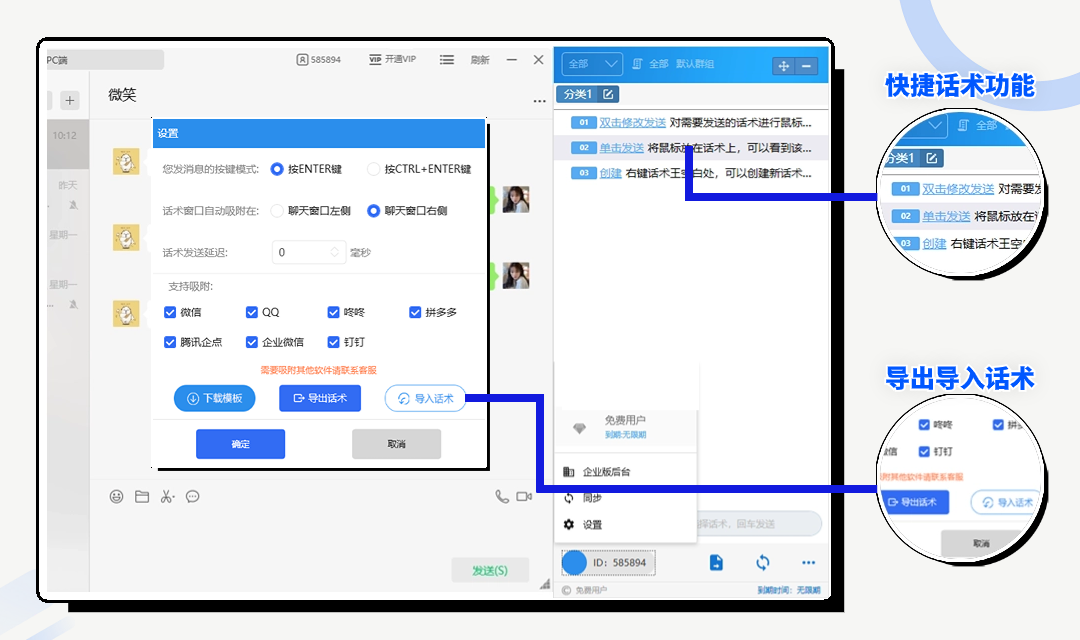The width and height of the screenshot is (1080, 640).
Task: Click the blue document export icon at bottom
Action: 717,563
